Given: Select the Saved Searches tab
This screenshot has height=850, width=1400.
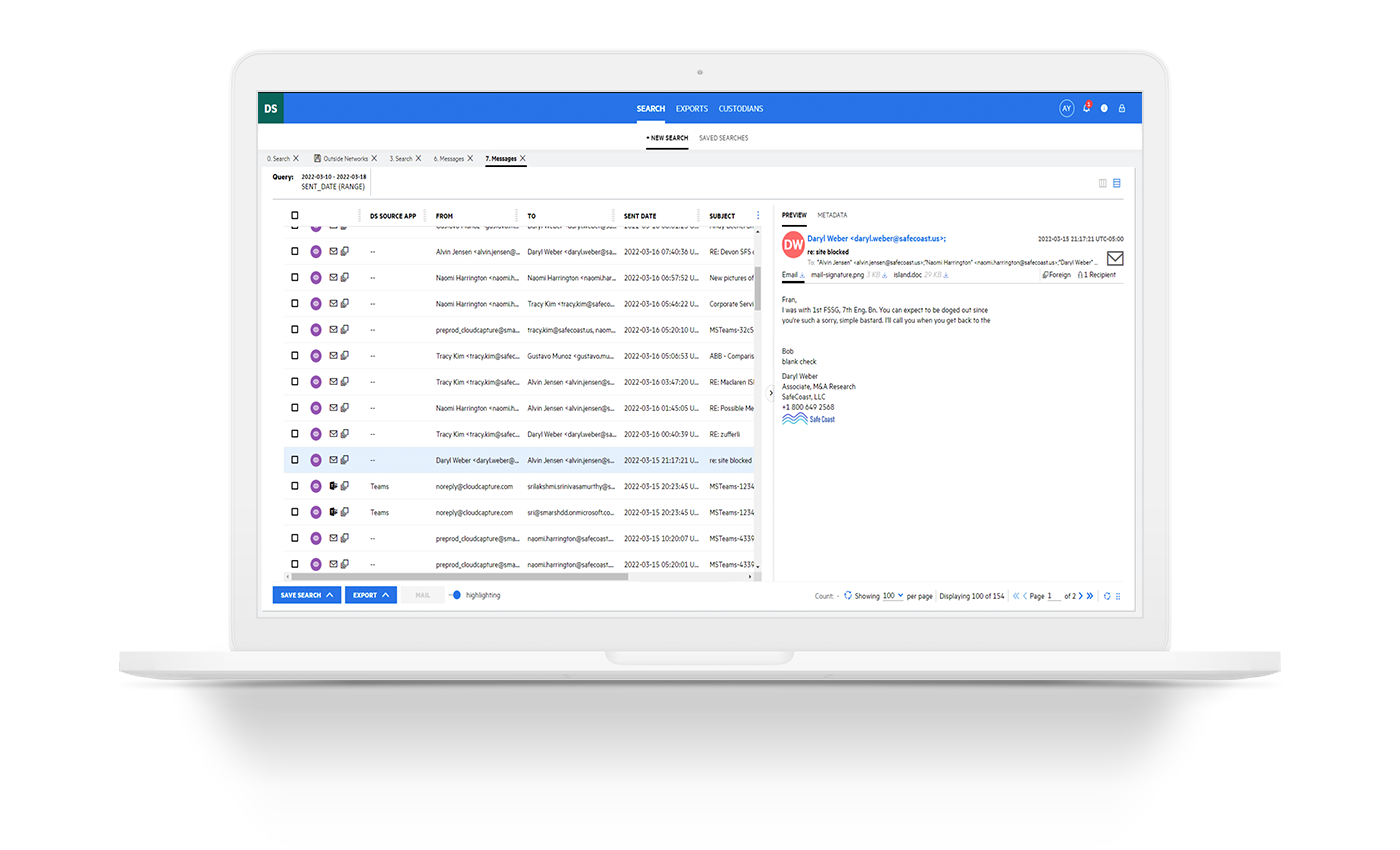Looking at the screenshot, I should [x=723, y=138].
